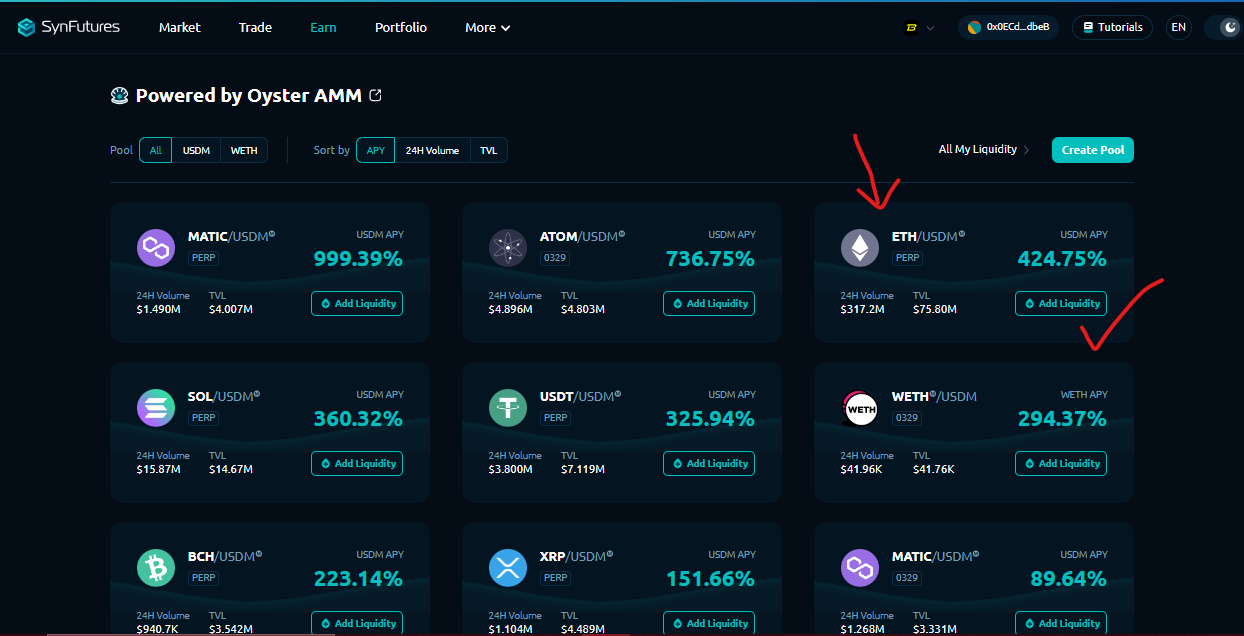
Task: Open the Oyster AMM external link icon
Action: point(376,96)
